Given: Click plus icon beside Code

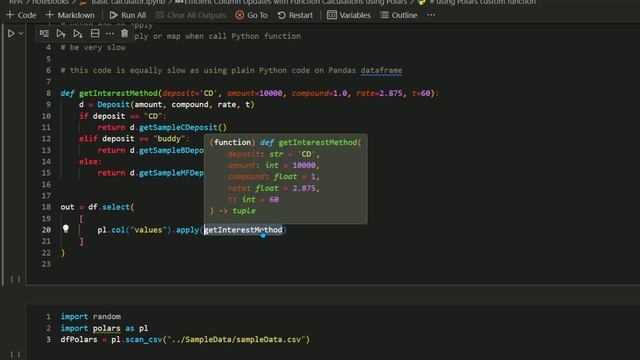Looking at the screenshot, I should pos(10,15).
